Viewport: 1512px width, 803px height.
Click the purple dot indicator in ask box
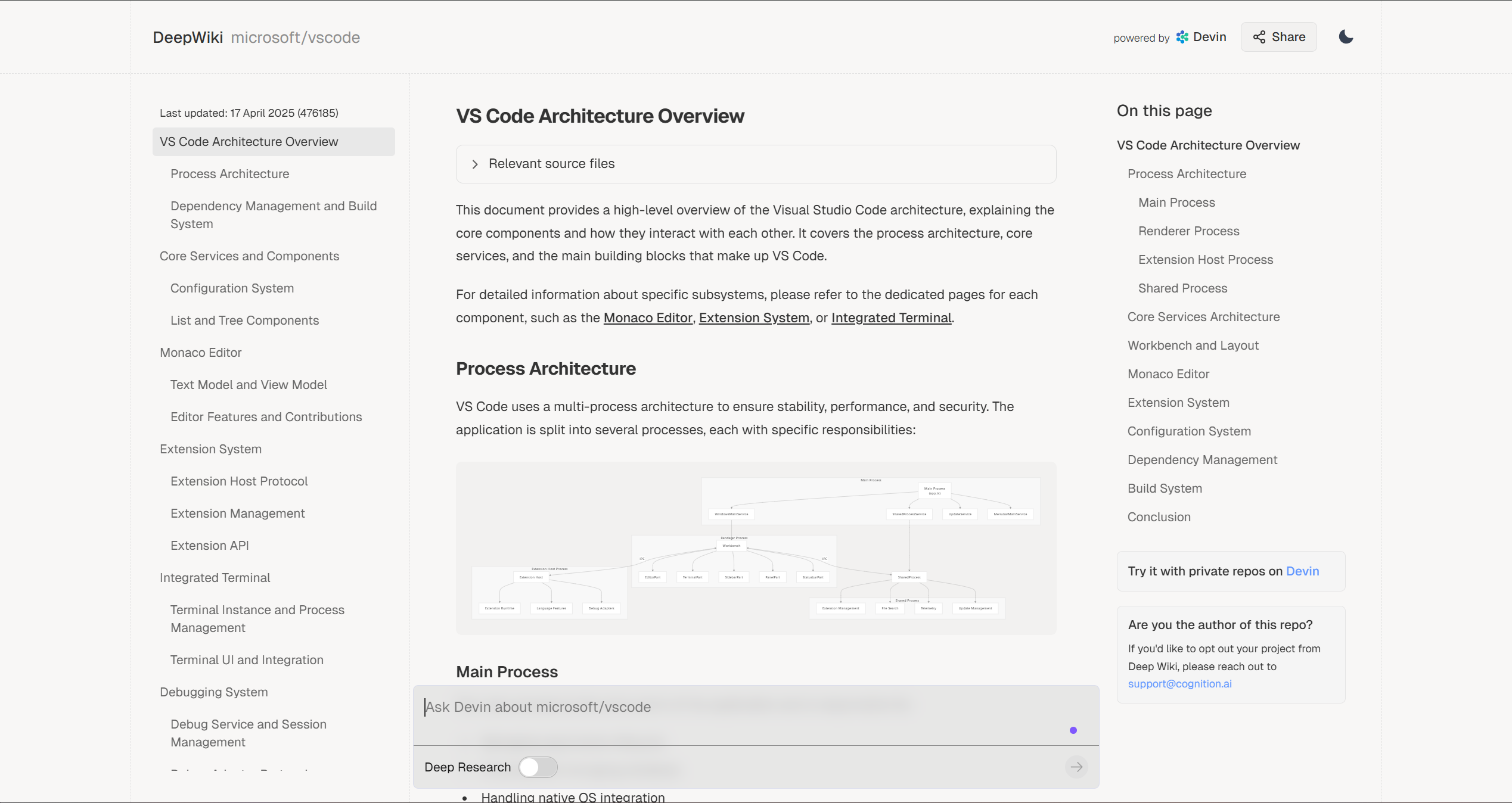1073,730
